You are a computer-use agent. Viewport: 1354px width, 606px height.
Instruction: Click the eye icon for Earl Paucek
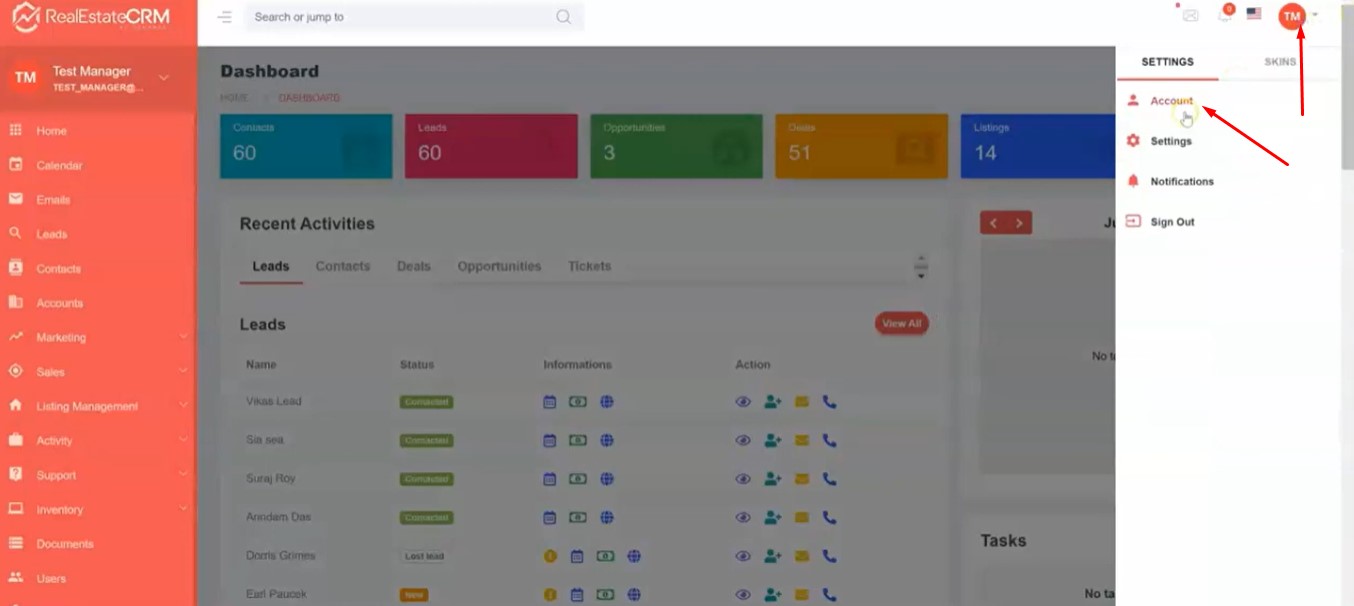[x=743, y=595]
